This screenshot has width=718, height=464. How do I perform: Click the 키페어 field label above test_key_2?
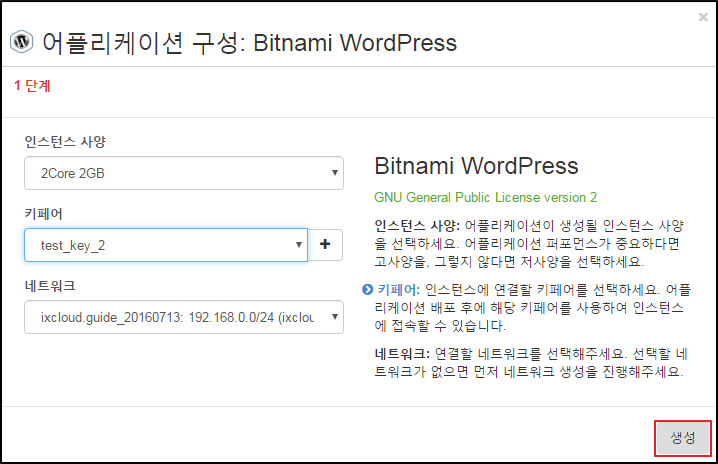tap(44, 214)
